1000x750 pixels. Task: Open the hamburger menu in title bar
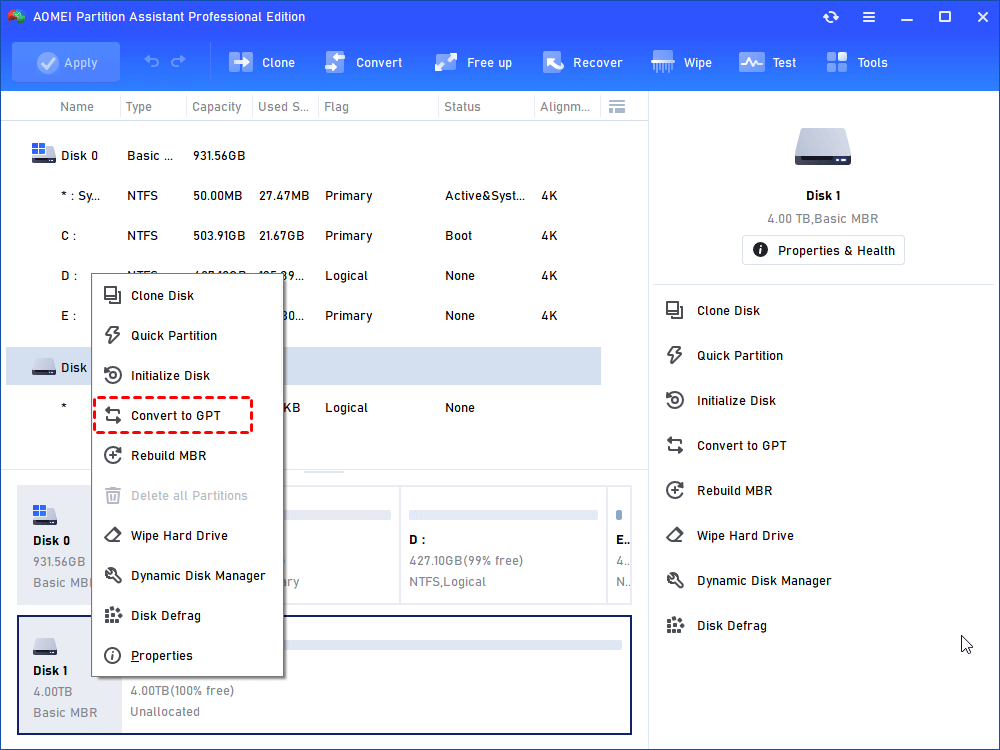pyautogui.click(x=869, y=17)
